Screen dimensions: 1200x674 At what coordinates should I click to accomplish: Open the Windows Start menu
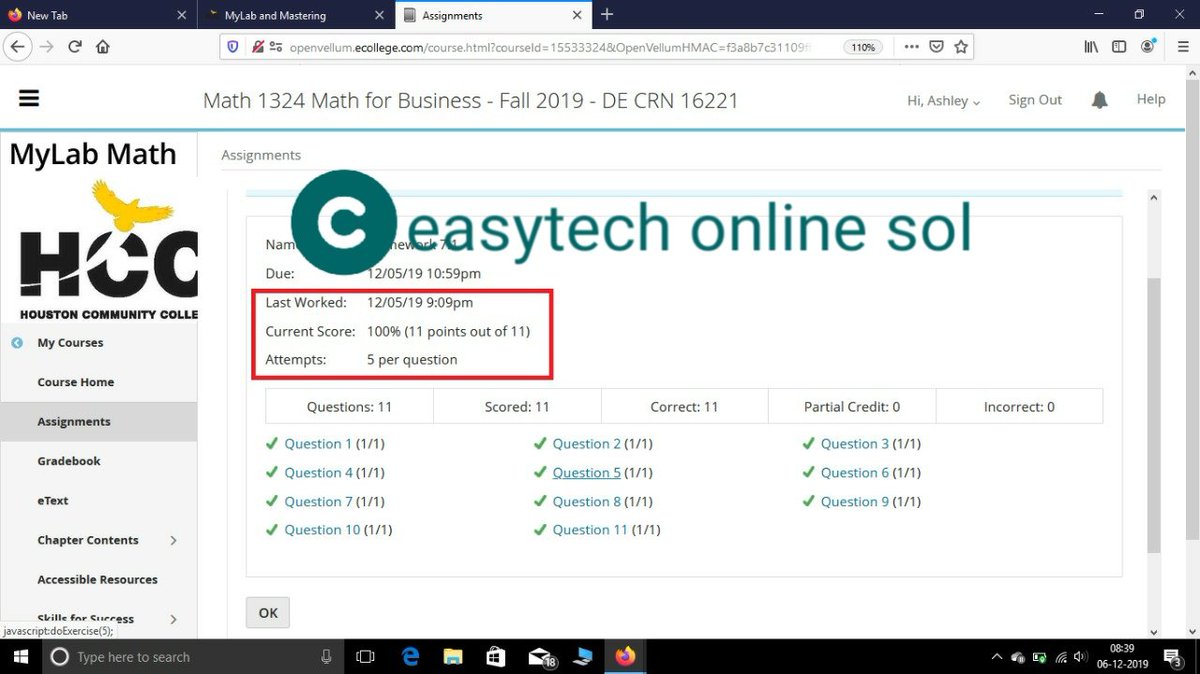(21, 657)
